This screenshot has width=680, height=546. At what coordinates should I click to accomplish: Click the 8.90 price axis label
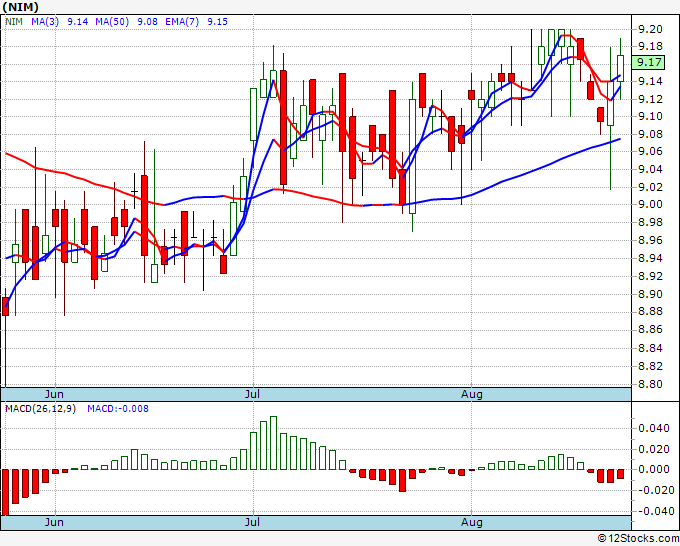click(x=650, y=294)
